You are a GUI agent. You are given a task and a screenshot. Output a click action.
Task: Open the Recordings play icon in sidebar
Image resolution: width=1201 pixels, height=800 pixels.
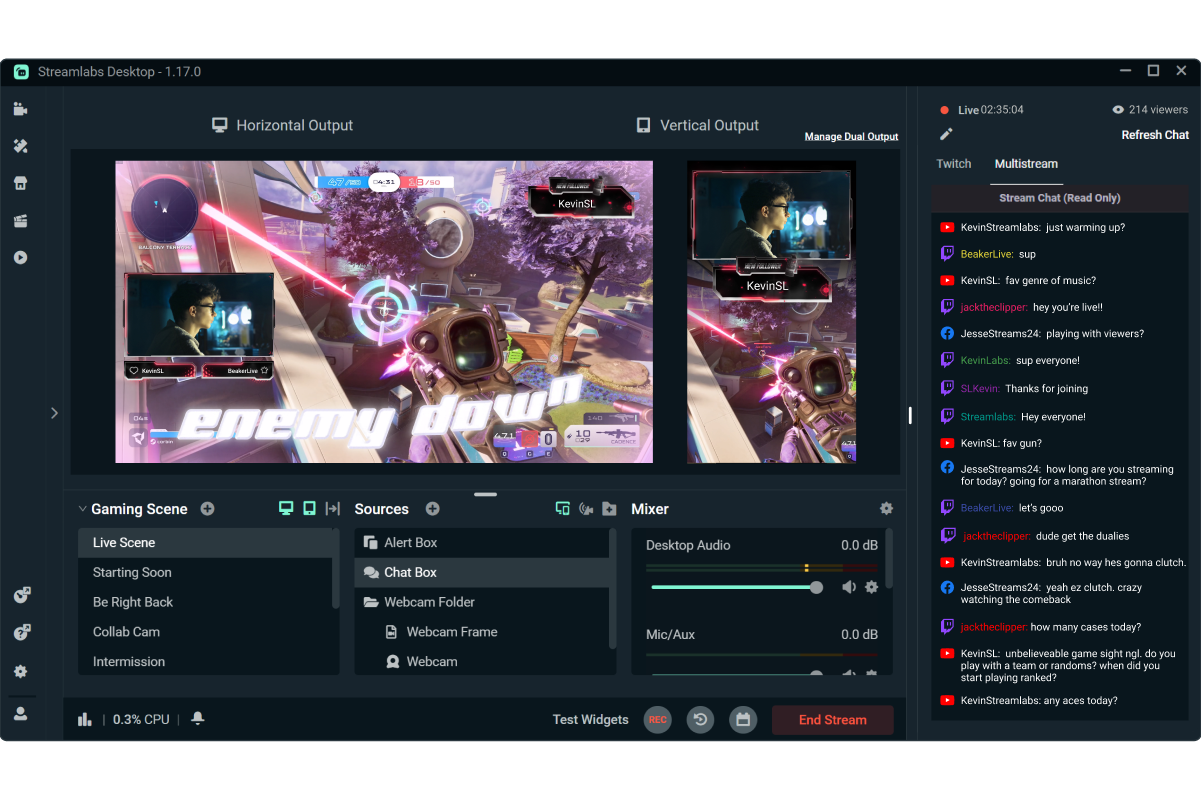[20, 257]
